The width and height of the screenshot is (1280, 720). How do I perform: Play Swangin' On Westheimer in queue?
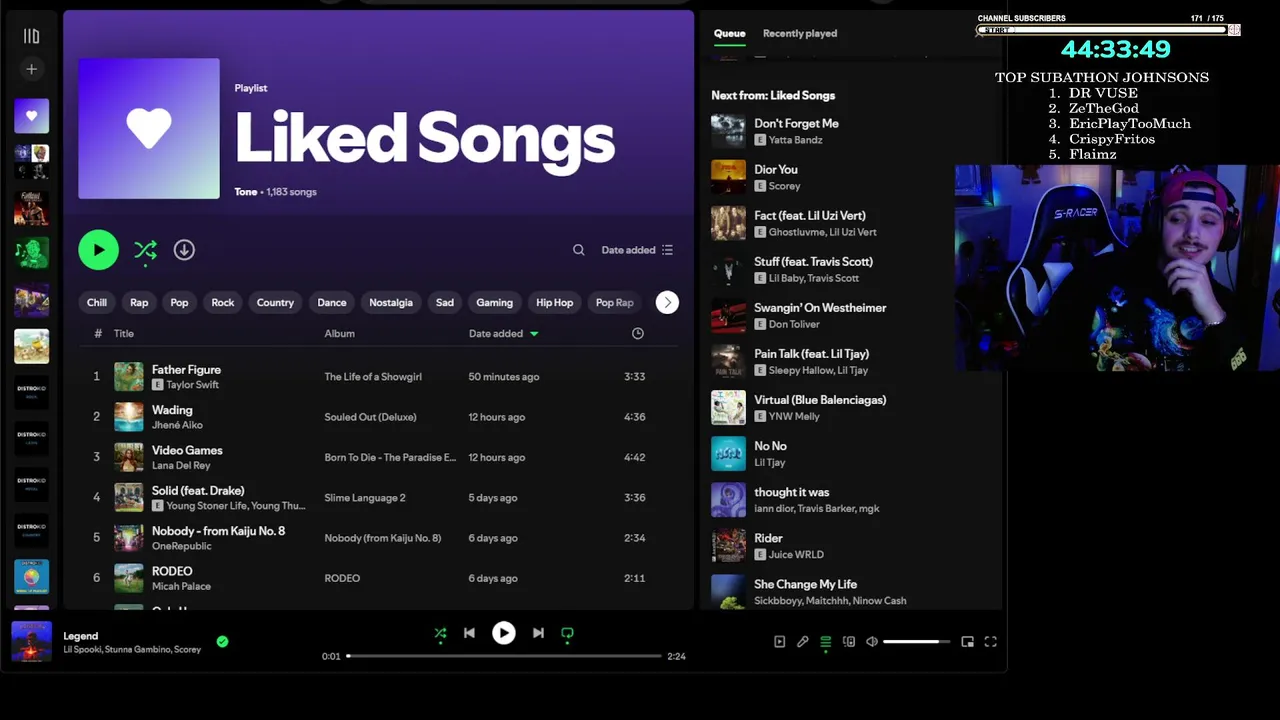tap(850, 315)
